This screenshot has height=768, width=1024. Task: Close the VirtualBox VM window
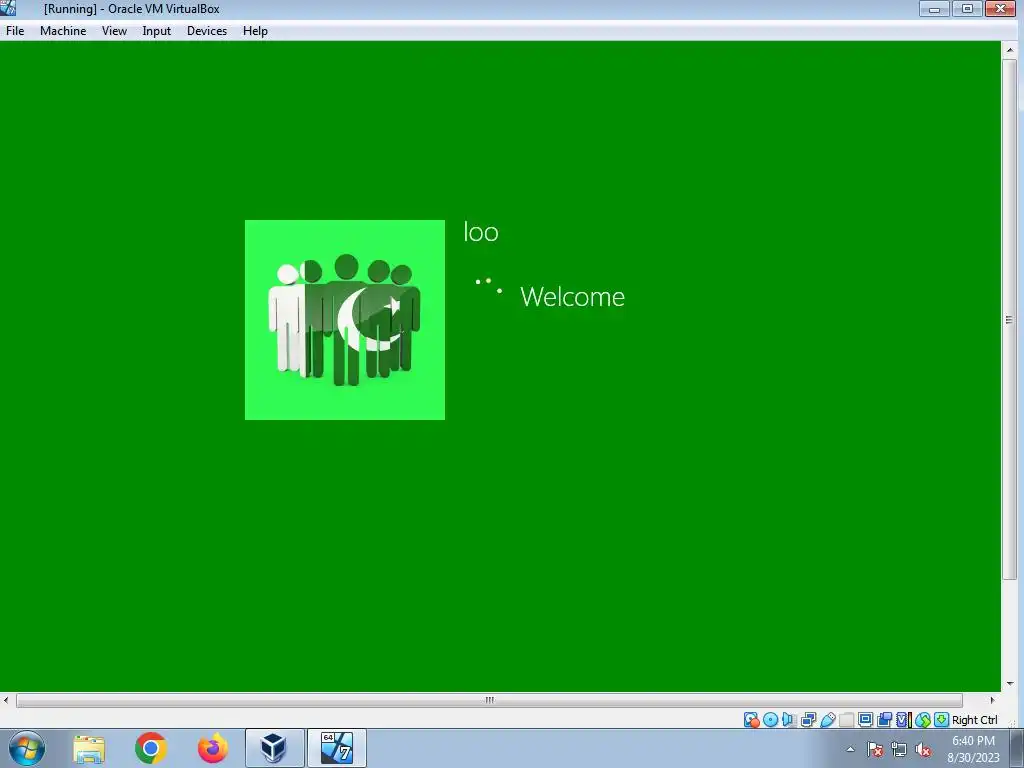pyautogui.click(x=1000, y=8)
